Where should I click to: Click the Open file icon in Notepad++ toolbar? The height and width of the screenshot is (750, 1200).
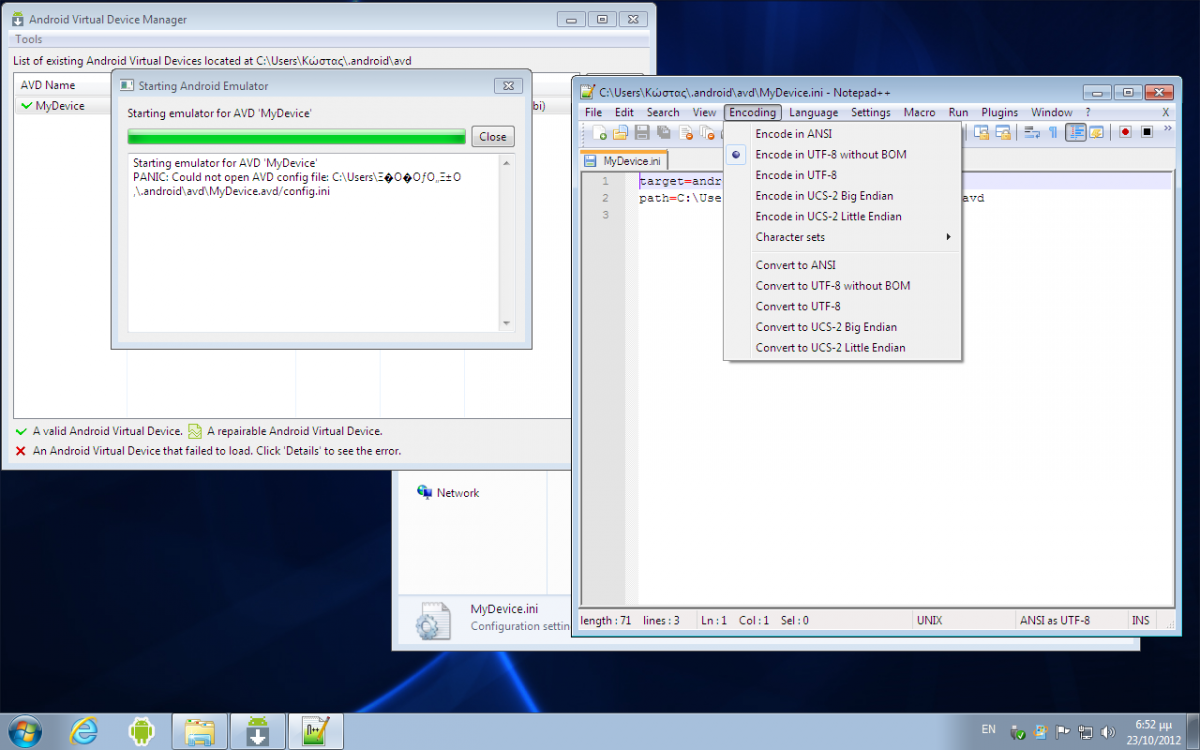pos(620,132)
